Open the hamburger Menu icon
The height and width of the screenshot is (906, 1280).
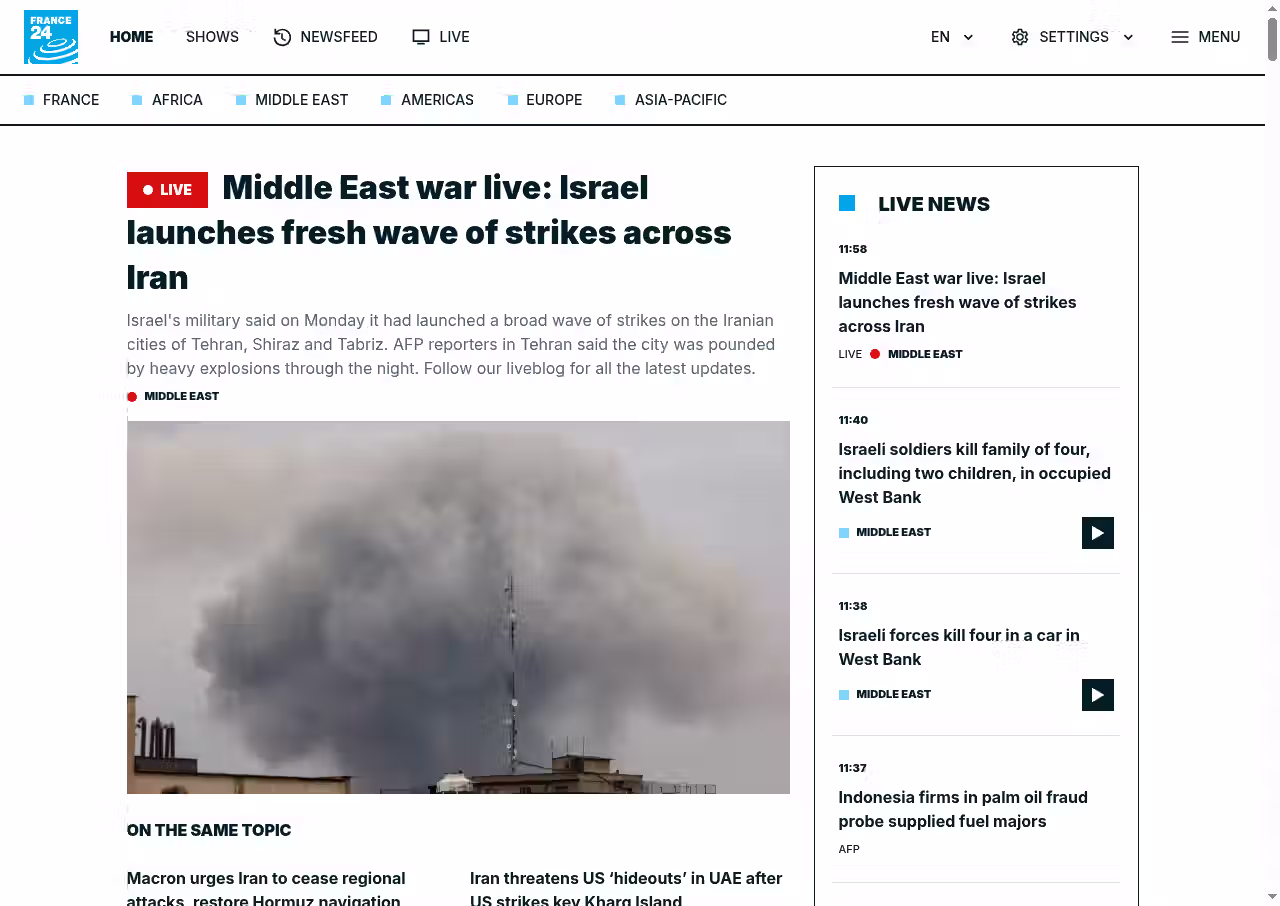coord(1180,37)
